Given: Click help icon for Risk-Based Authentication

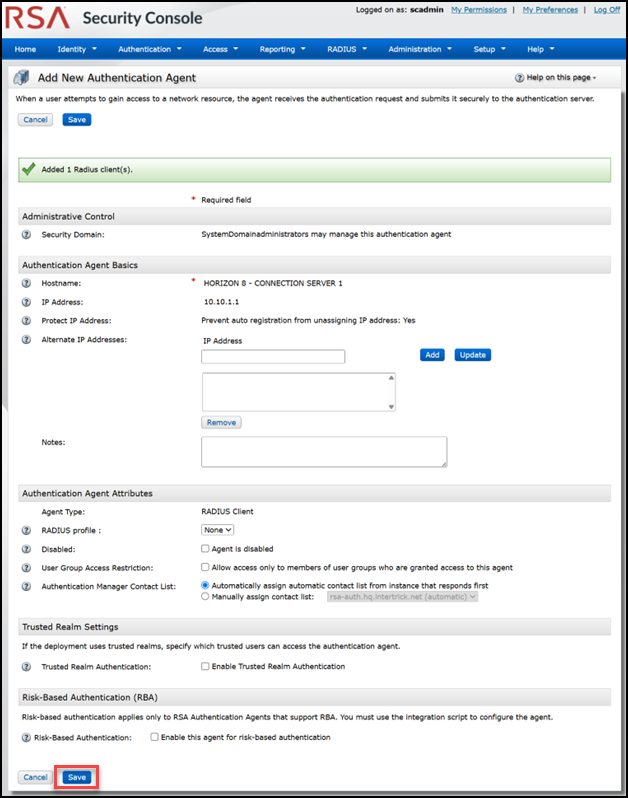Looking at the screenshot, I should click(x=26, y=737).
